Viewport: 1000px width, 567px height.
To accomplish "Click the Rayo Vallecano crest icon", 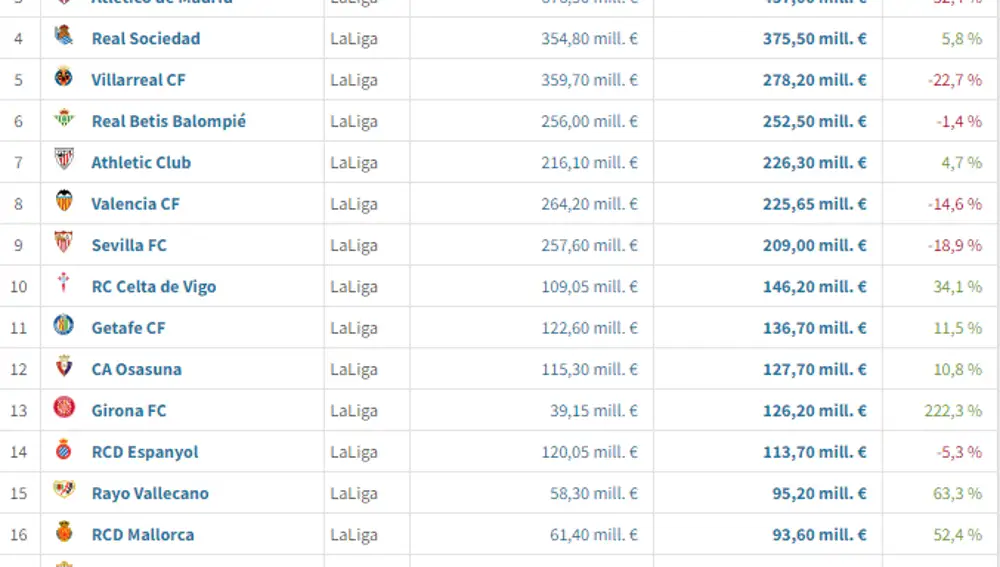I will click(x=64, y=489).
